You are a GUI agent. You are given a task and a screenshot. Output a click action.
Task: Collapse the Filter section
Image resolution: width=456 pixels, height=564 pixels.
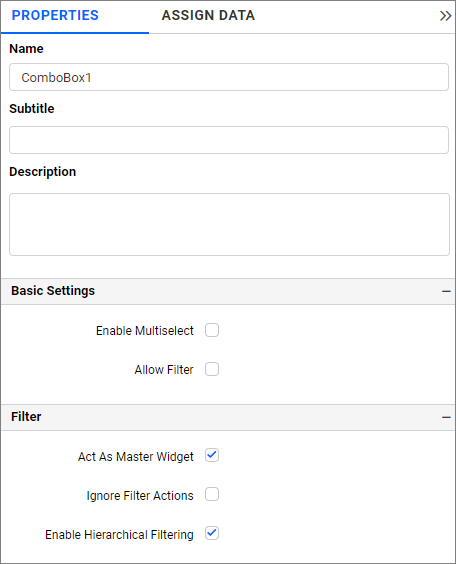coord(446,417)
